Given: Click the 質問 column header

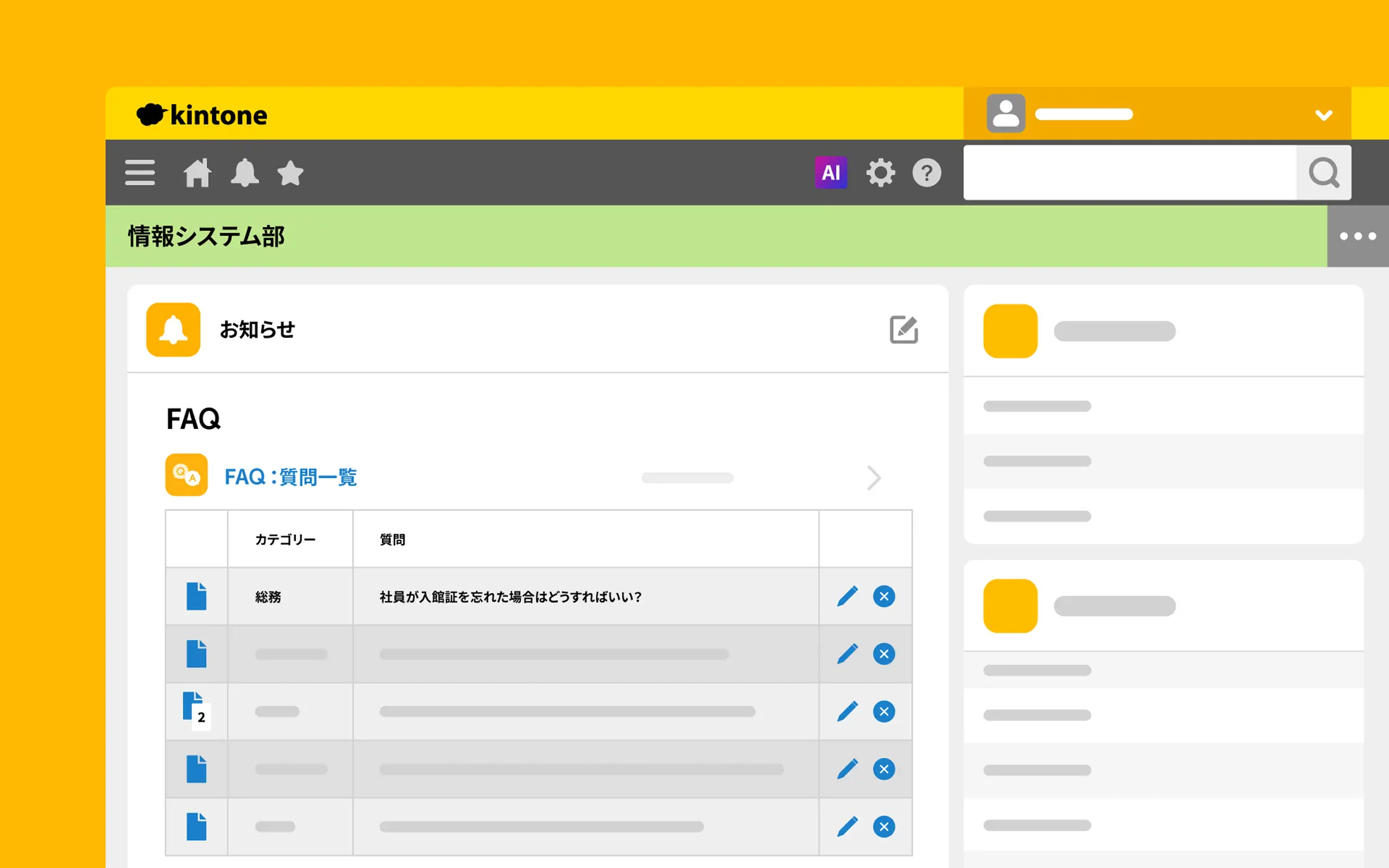Looking at the screenshot, I should pos(393,539).
